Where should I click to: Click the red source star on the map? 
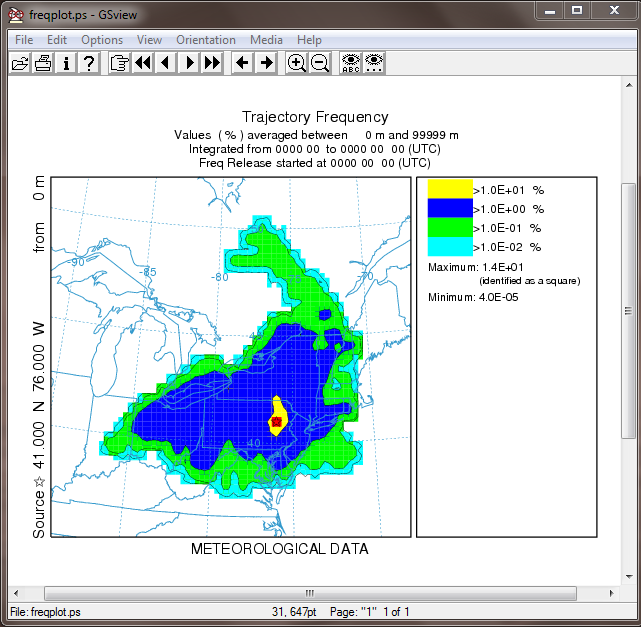pyautogui.click(x=277, y=421)
